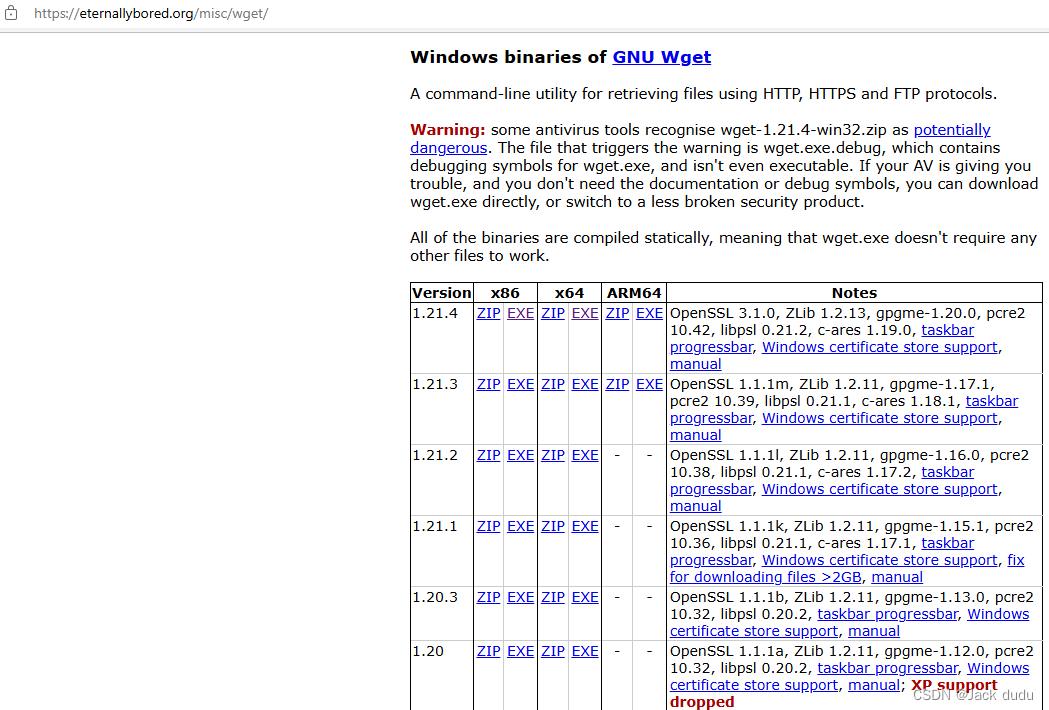Follow the 'dangerous' link in warning paragraph

coord(448,148)
